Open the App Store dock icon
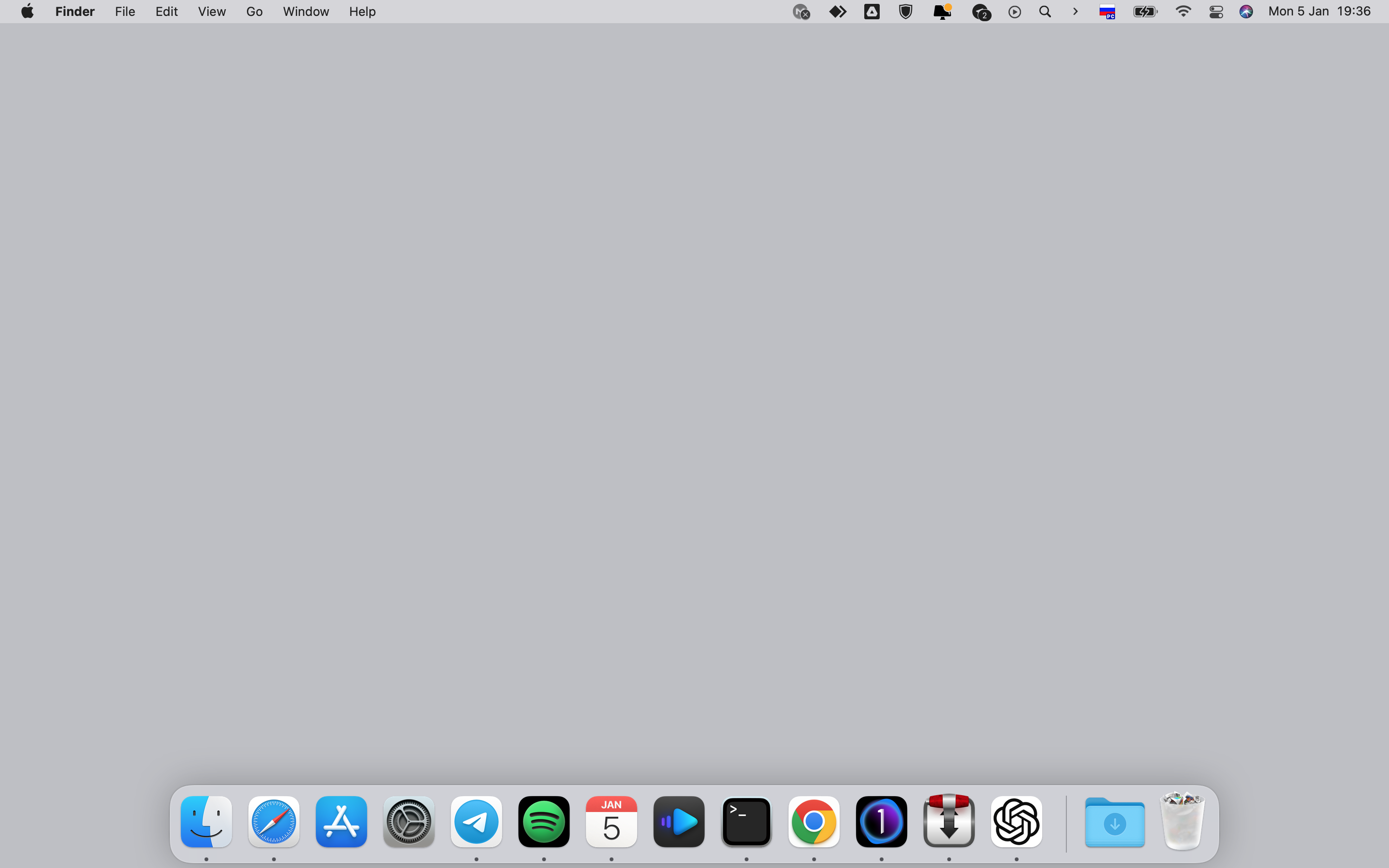The height and width of the screenshot is (868, 1389). pos(341,822)
